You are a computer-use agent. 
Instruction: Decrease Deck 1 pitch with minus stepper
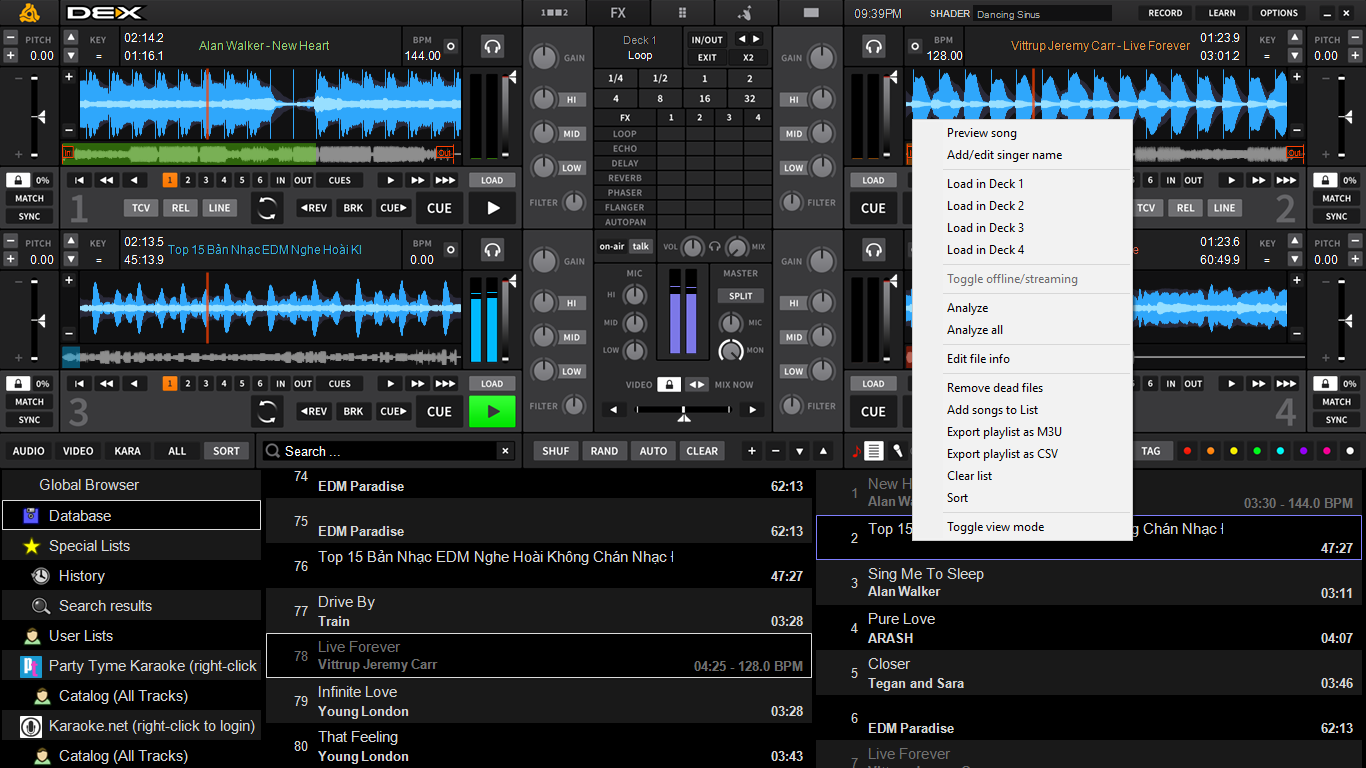coord(11,38)
